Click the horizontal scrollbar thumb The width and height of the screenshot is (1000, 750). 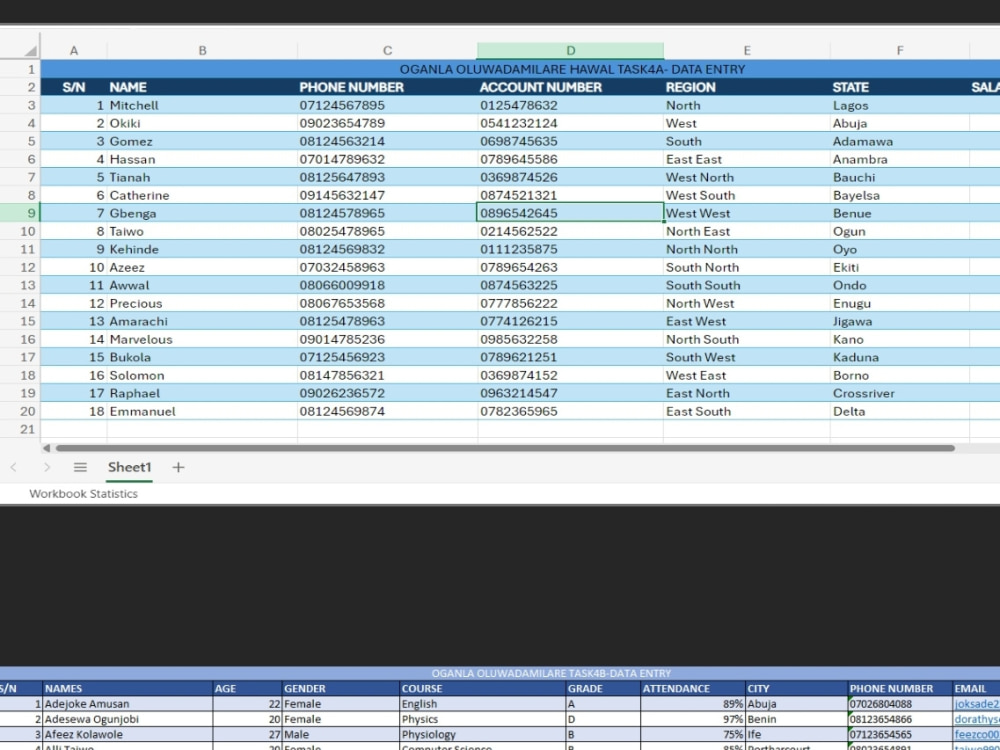point(504,448)
